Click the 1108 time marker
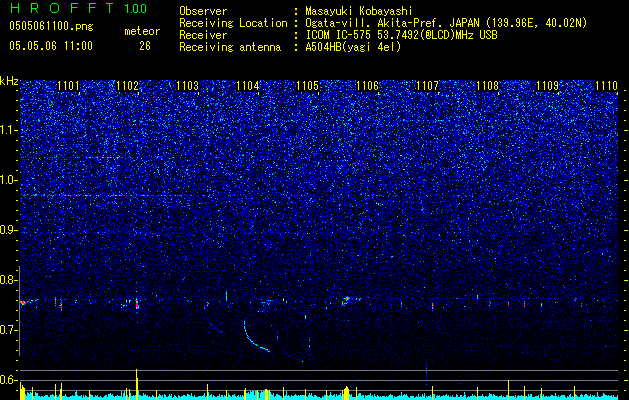This screenshot has height=400, width=629. pyautogui.click(x=487, y=85)
